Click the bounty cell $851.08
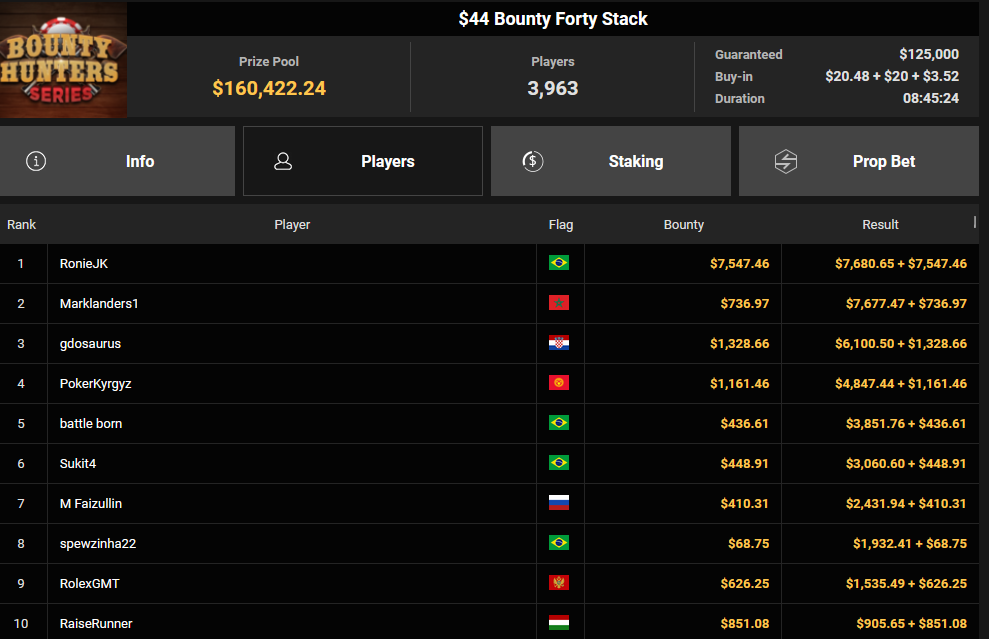989x639 pixels. click(745, 624)
